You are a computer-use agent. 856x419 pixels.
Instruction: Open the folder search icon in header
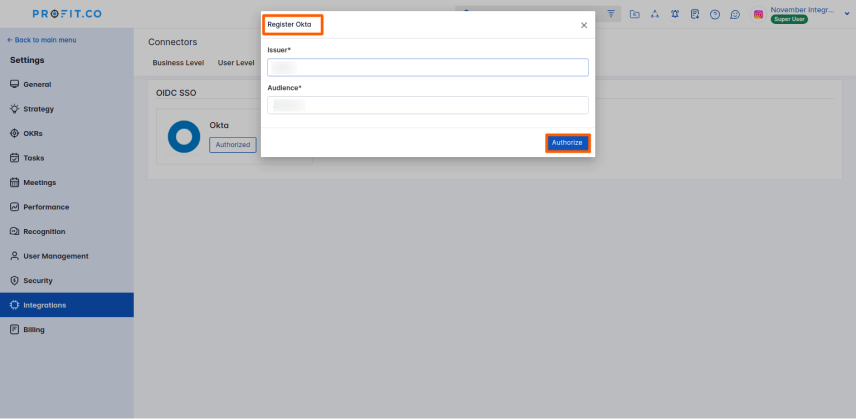click(x=634, y=14)
